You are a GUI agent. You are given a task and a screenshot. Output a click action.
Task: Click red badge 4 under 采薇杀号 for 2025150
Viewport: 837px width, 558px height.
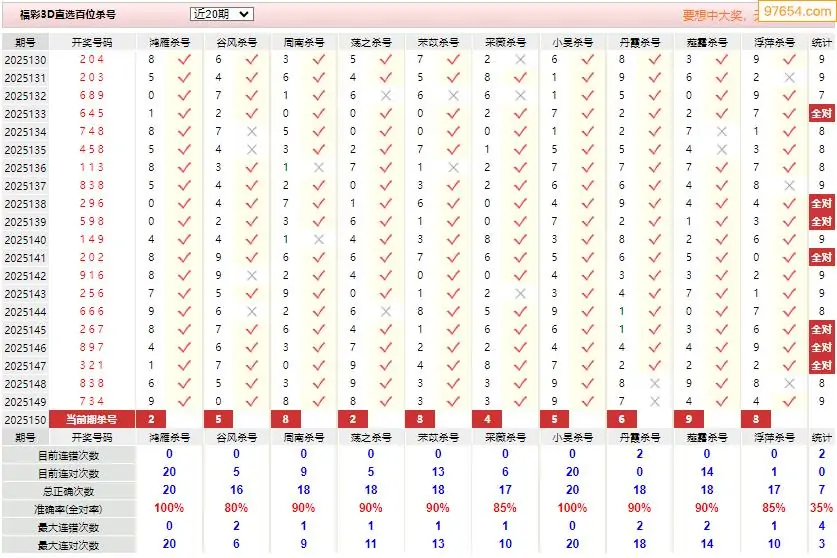pos(487,419)
